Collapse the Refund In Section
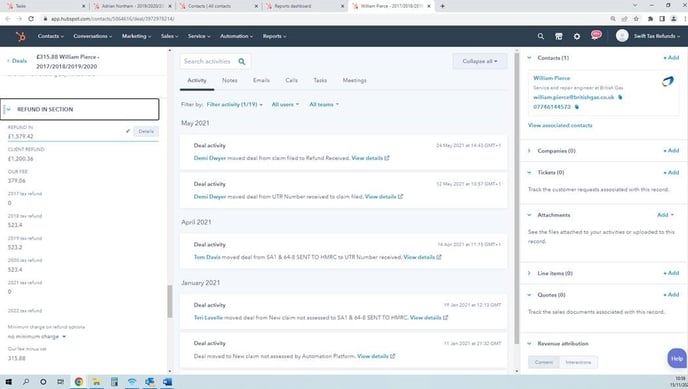Screen dimensions: 688x389 [8, 109]
